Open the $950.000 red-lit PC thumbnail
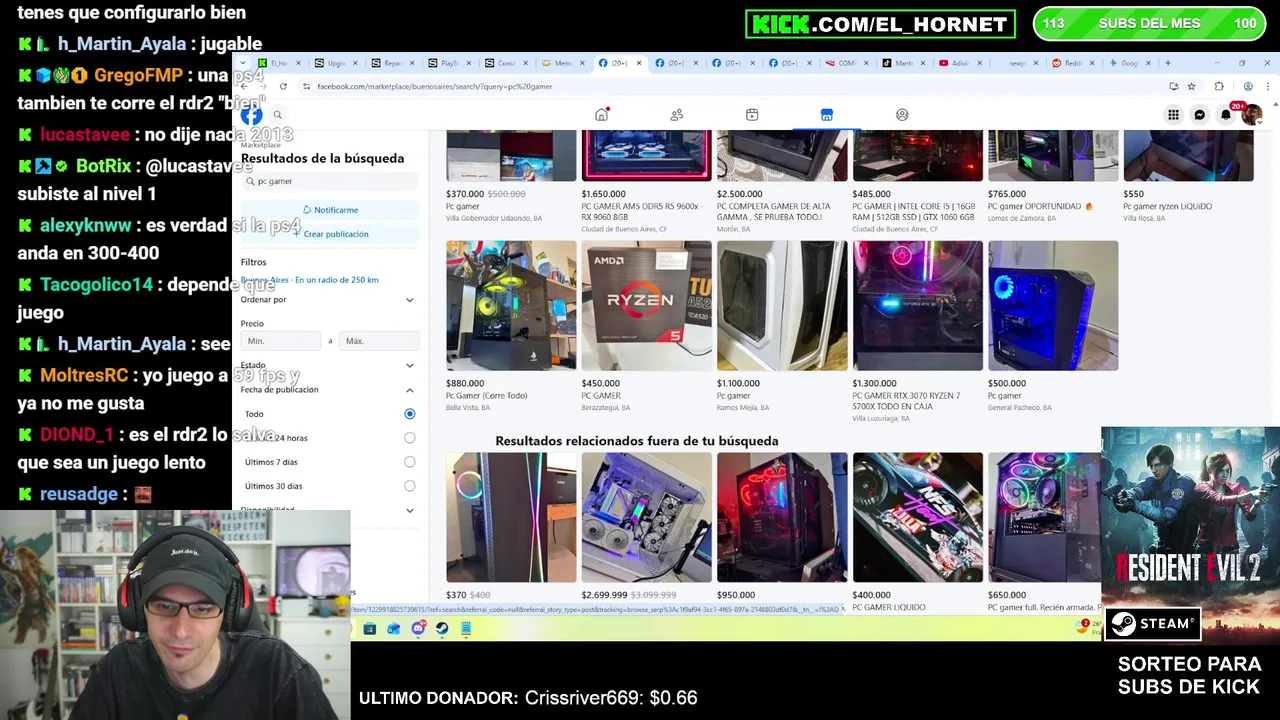Viewport: 1280px width, 720px height. pyautogui.click(x=782, y=517)
